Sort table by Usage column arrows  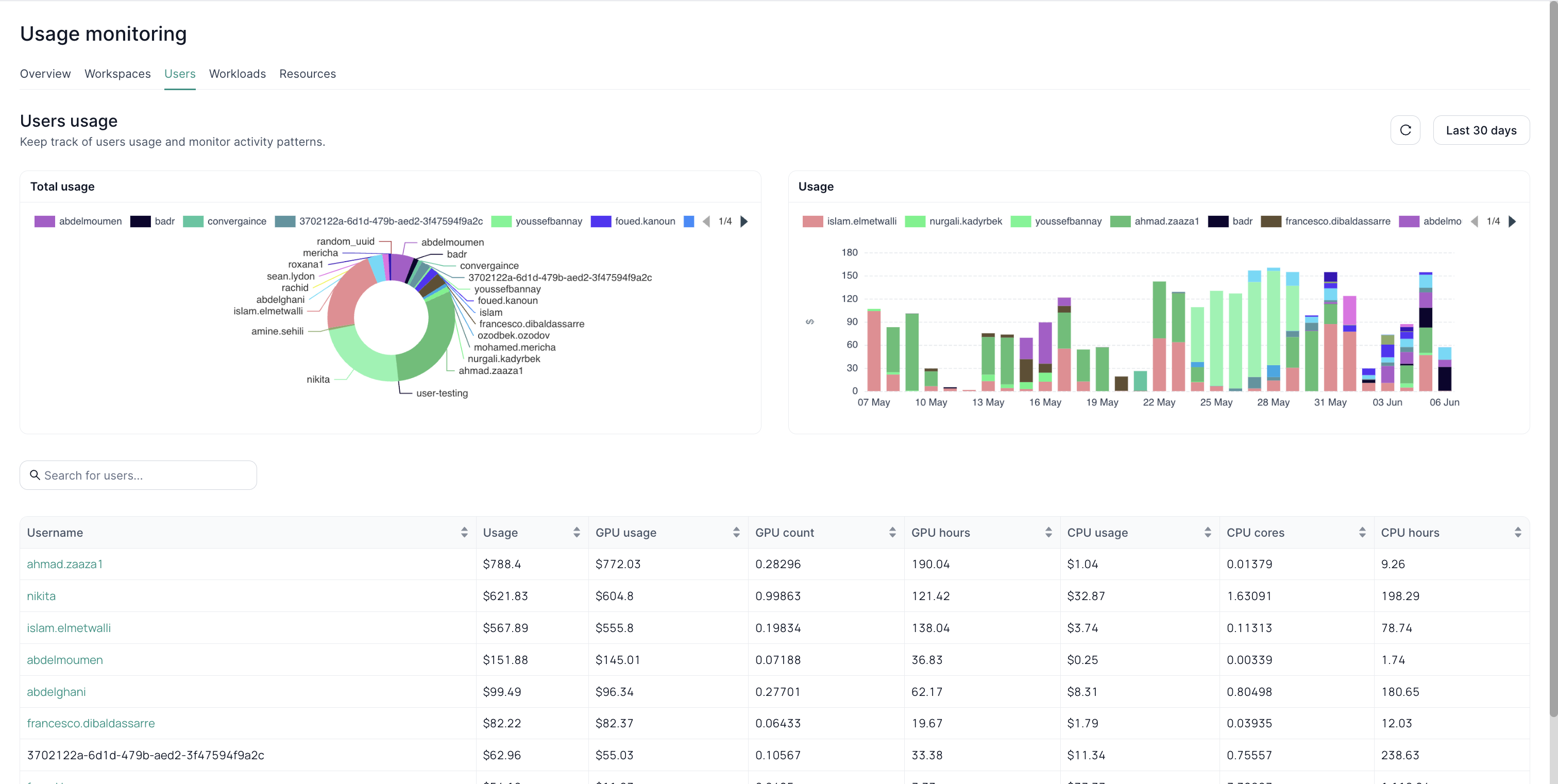click(577, 532)
